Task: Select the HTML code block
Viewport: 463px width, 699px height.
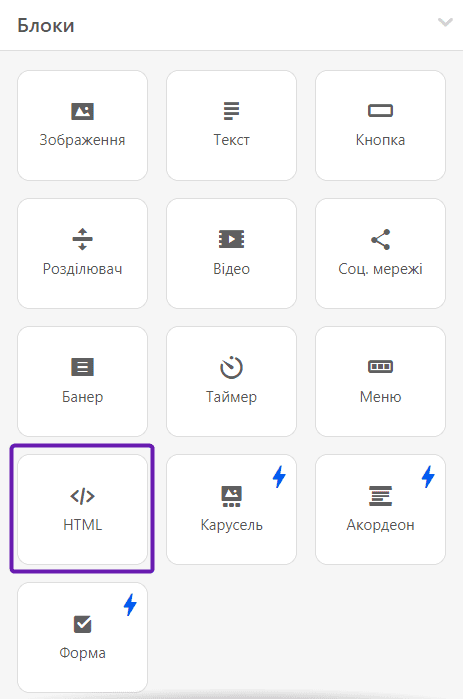Action: pos(82,510)
